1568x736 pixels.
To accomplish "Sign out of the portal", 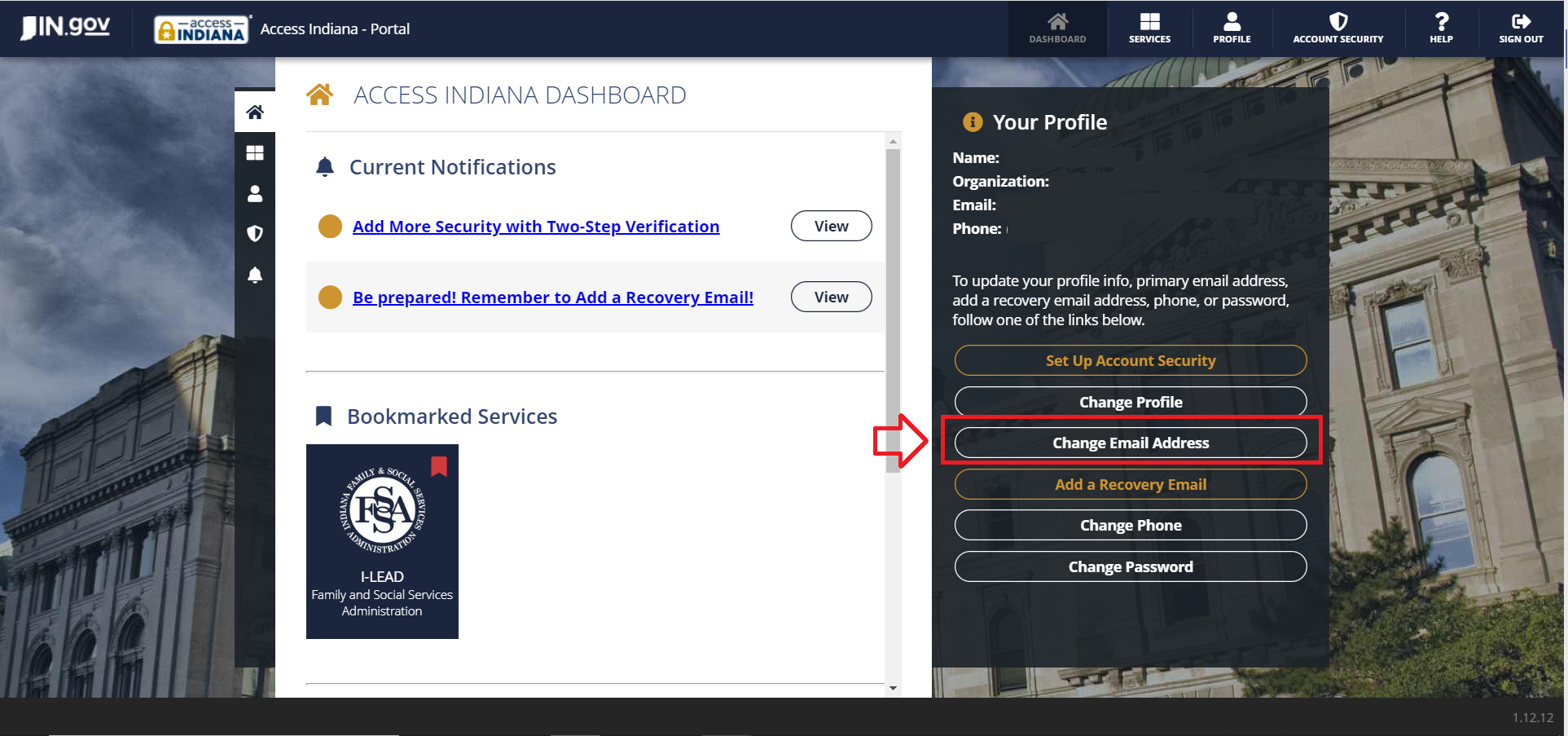I will click(x=1521, y=29).
